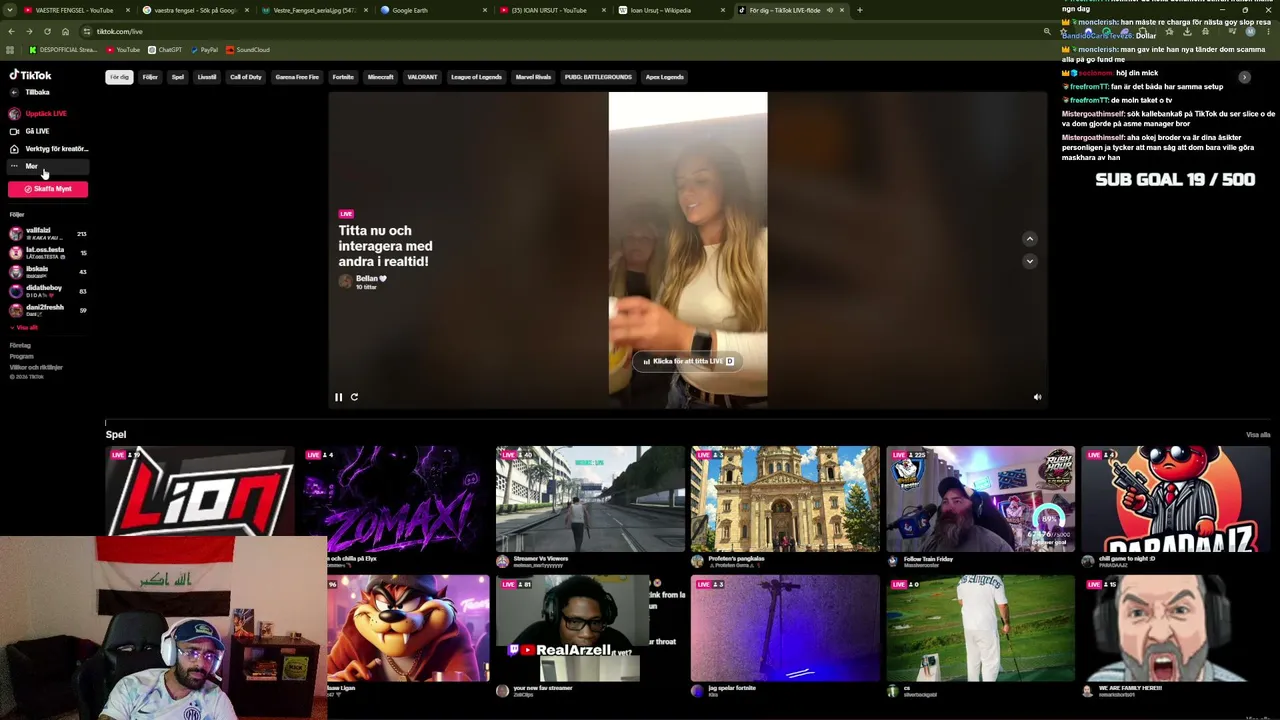Click the Upptäck LIVE sidebar link
The height and width of the screenshot is (720, 1280).
[46, 114]
